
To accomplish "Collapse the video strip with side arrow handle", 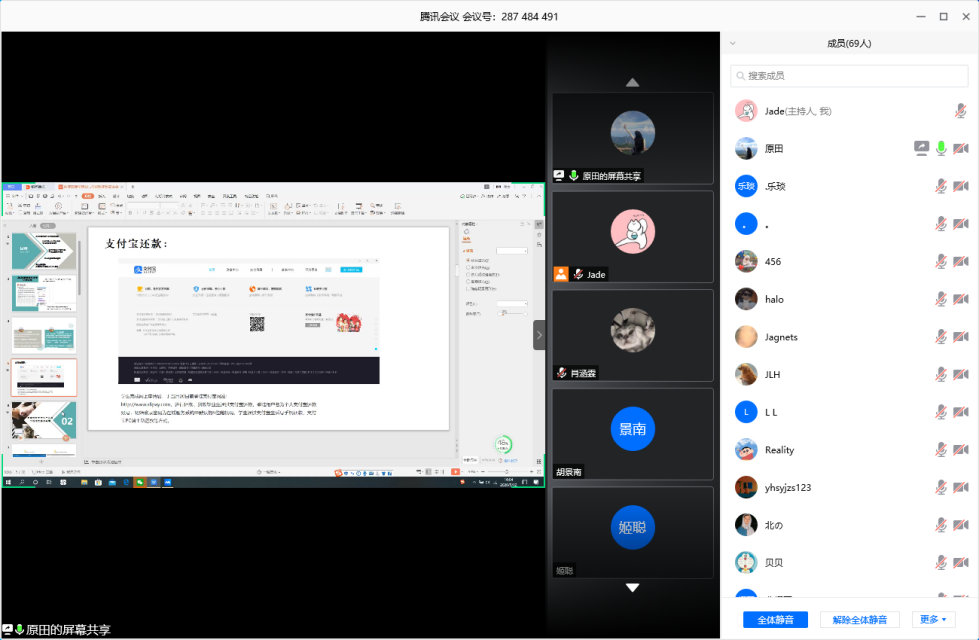I will pos(539,335).
